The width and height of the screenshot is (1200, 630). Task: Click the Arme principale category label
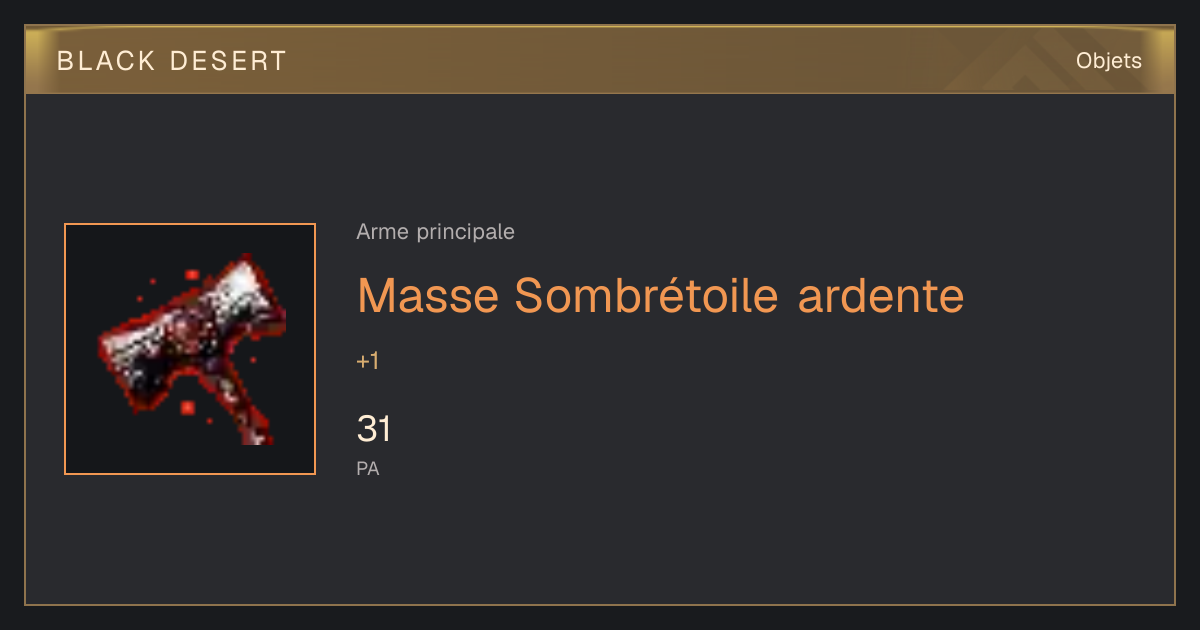click(x=435, y=232)
